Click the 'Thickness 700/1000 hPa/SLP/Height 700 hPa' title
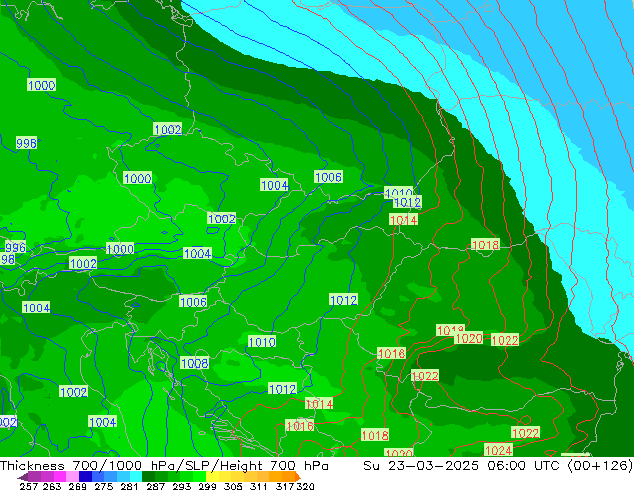 (164, 466)
